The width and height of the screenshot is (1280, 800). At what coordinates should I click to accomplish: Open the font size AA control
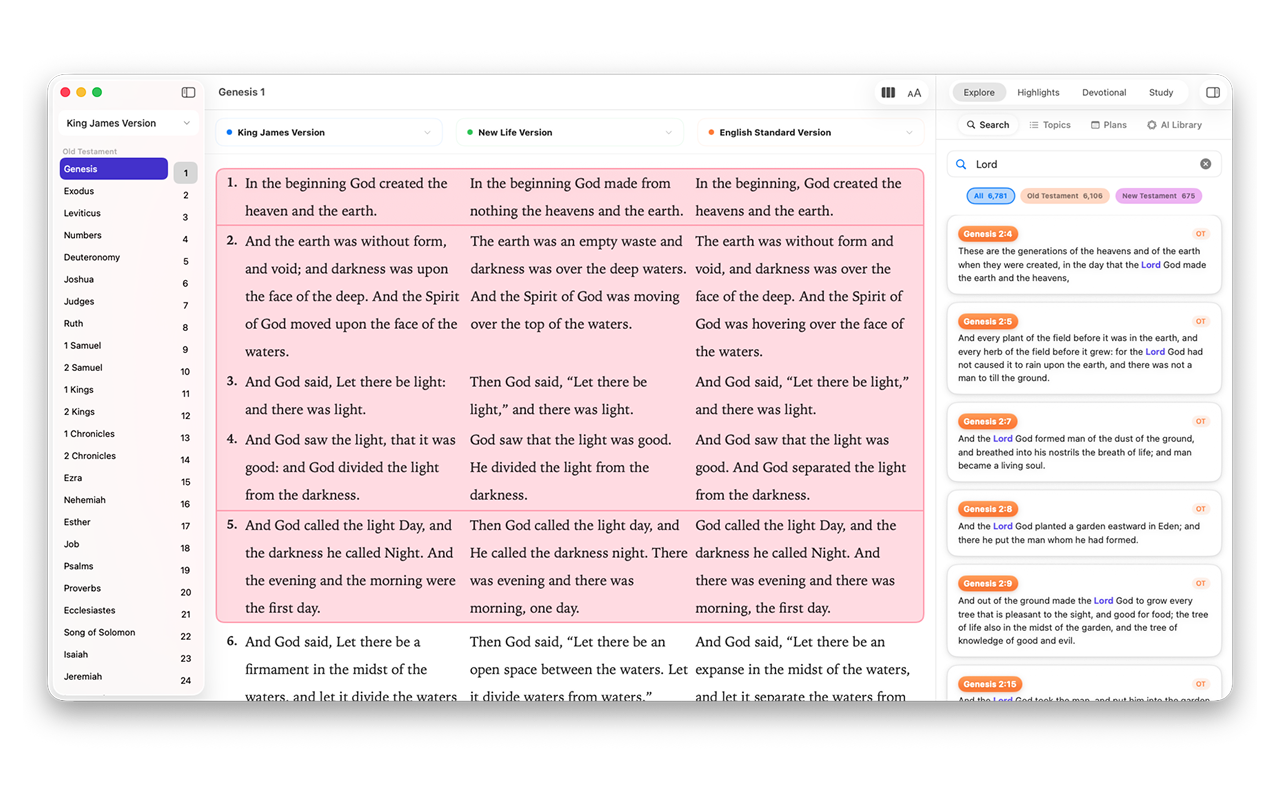(x=914, y=93)
